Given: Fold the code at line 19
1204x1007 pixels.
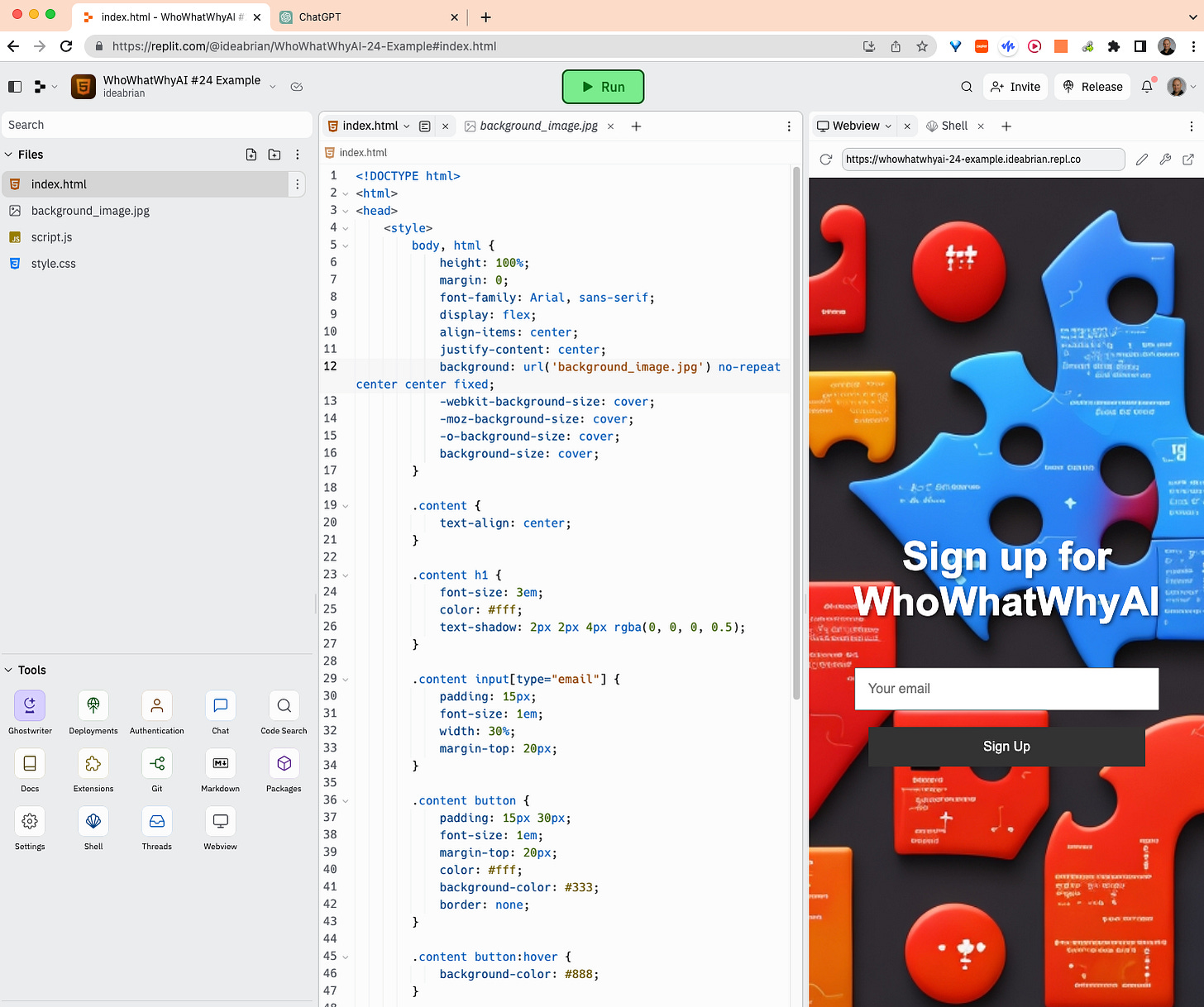Looking at the screenshot, I should (346, 505).
